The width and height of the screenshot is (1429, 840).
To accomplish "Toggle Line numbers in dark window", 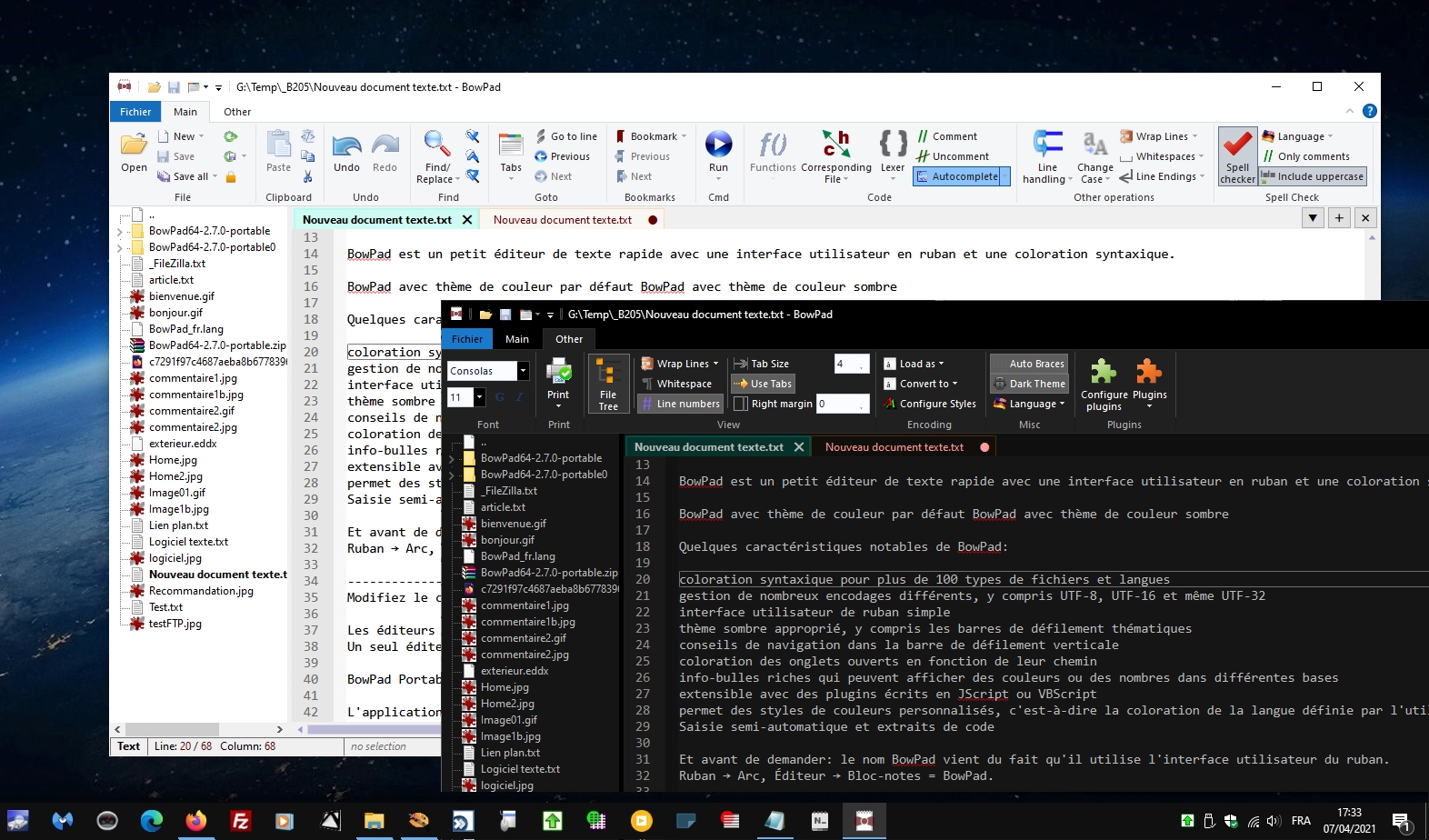I will click(x=680, y=404).
